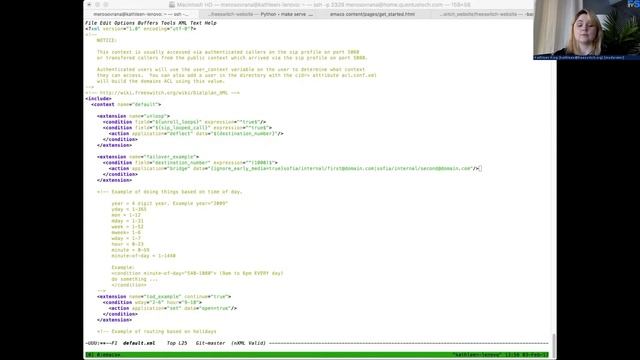Click the extension tod_example line
This screenshot has height=360, width=640.
point(164,297)
